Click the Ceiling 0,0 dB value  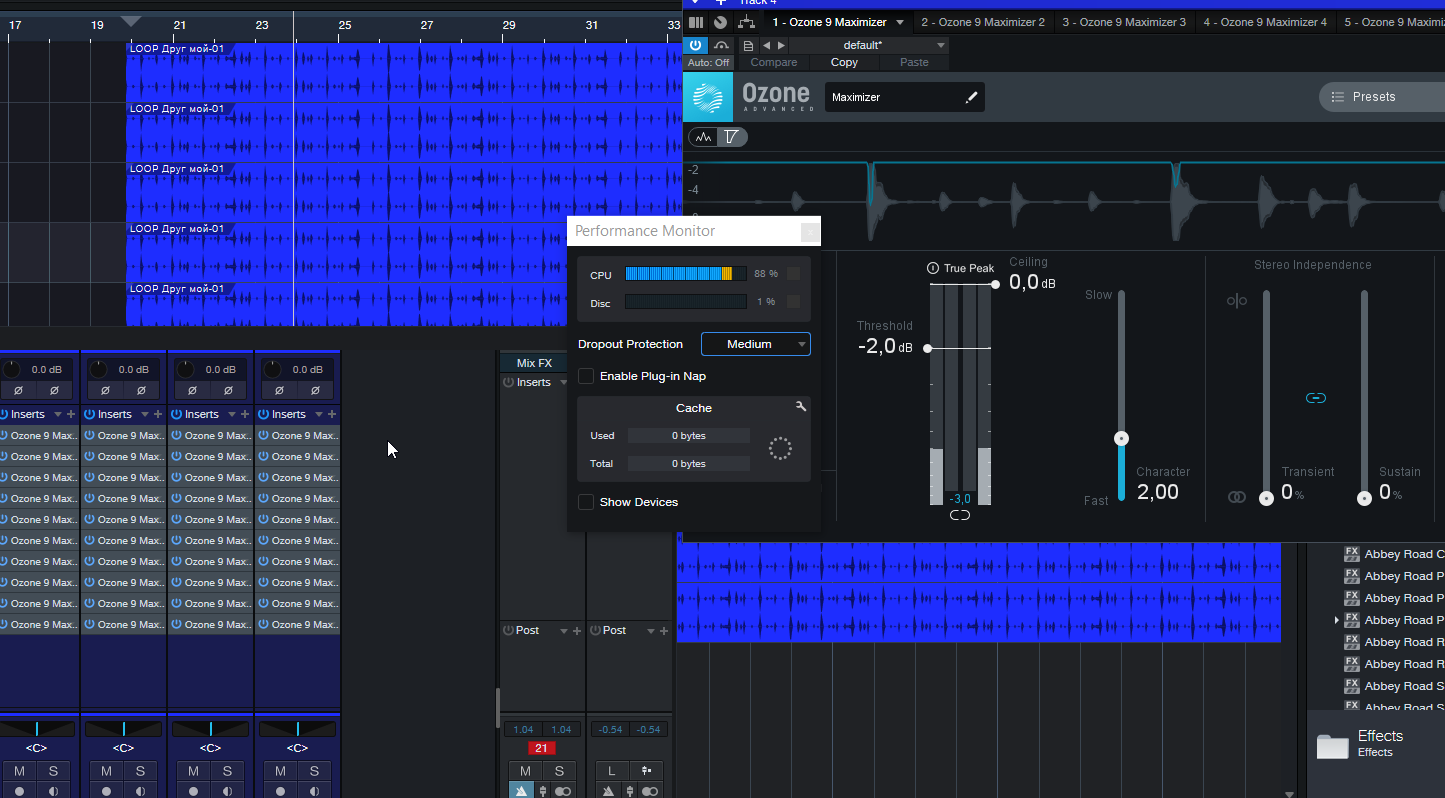(1031, 283)
